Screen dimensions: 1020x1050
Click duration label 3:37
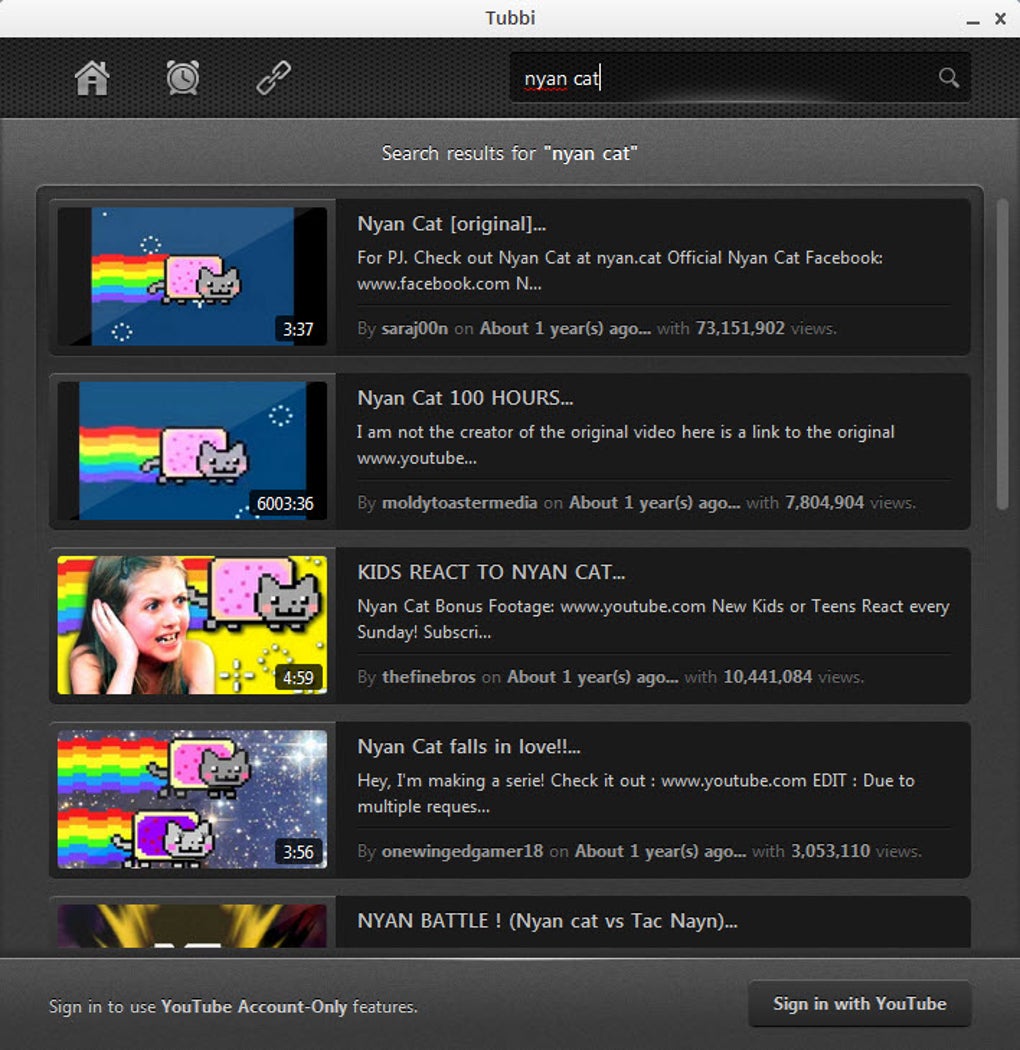[298, 329]
